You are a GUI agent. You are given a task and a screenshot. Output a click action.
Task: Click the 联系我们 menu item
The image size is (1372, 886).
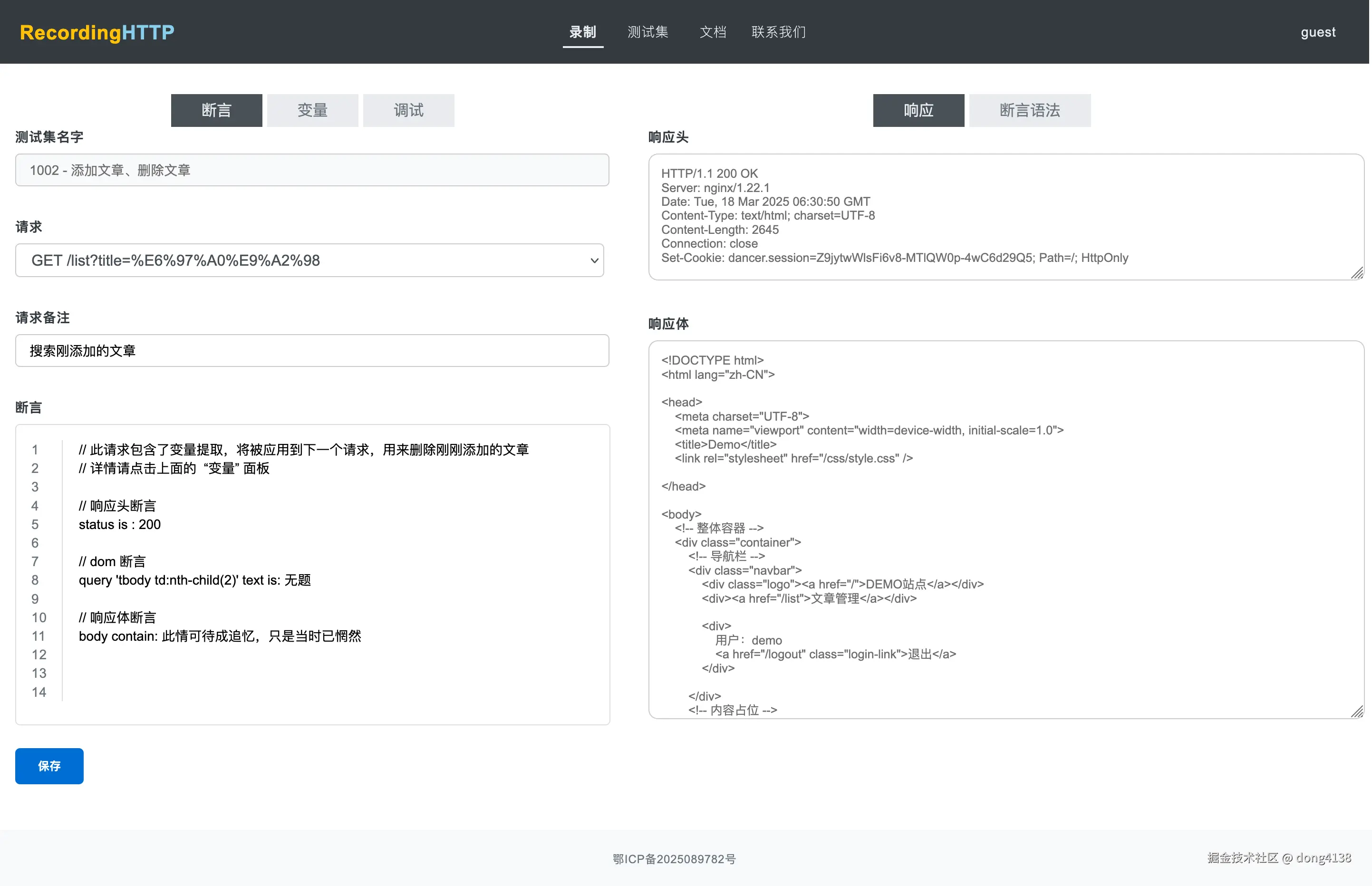pos(778,32)
